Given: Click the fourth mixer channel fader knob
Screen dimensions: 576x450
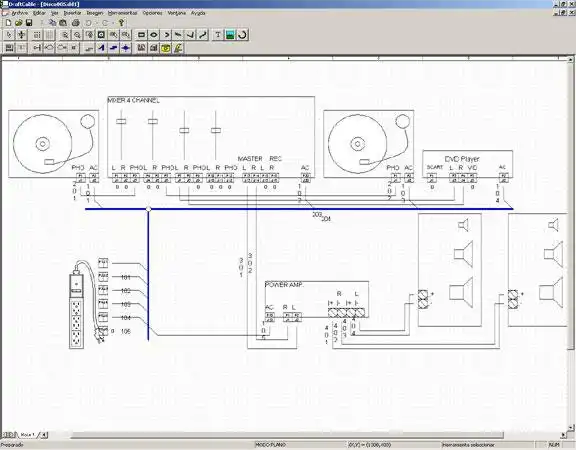Looking at the screenshot, I should (x=216, y=130).
